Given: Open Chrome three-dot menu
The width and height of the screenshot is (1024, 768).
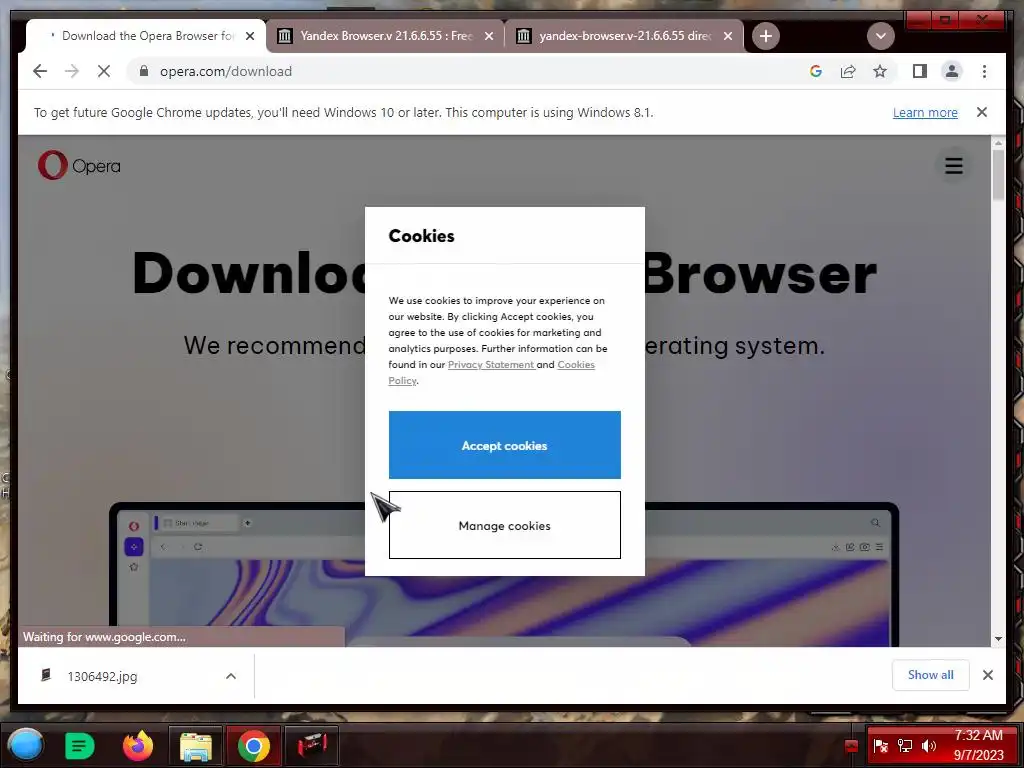Looking at the screenshot, I should point(984,71).
